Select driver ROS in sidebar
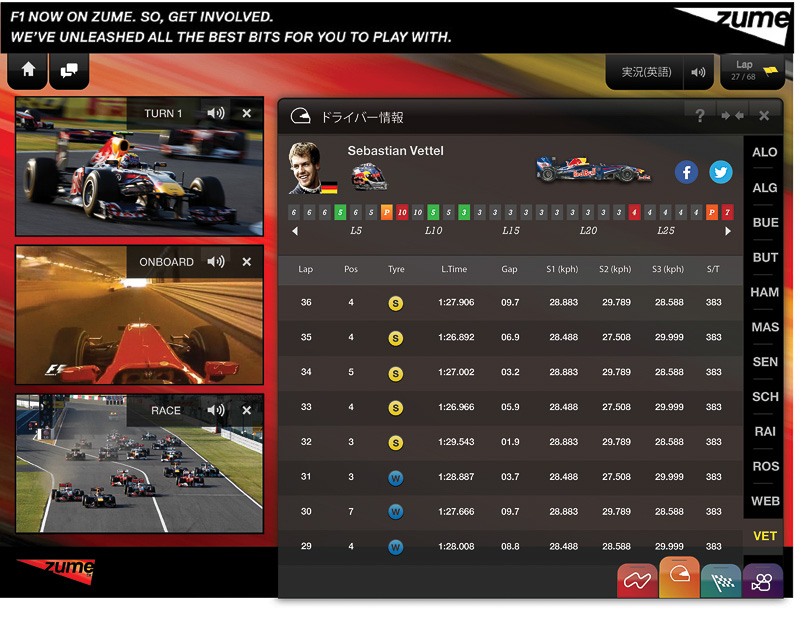800x618 pixels. click(x=764, y=466)
